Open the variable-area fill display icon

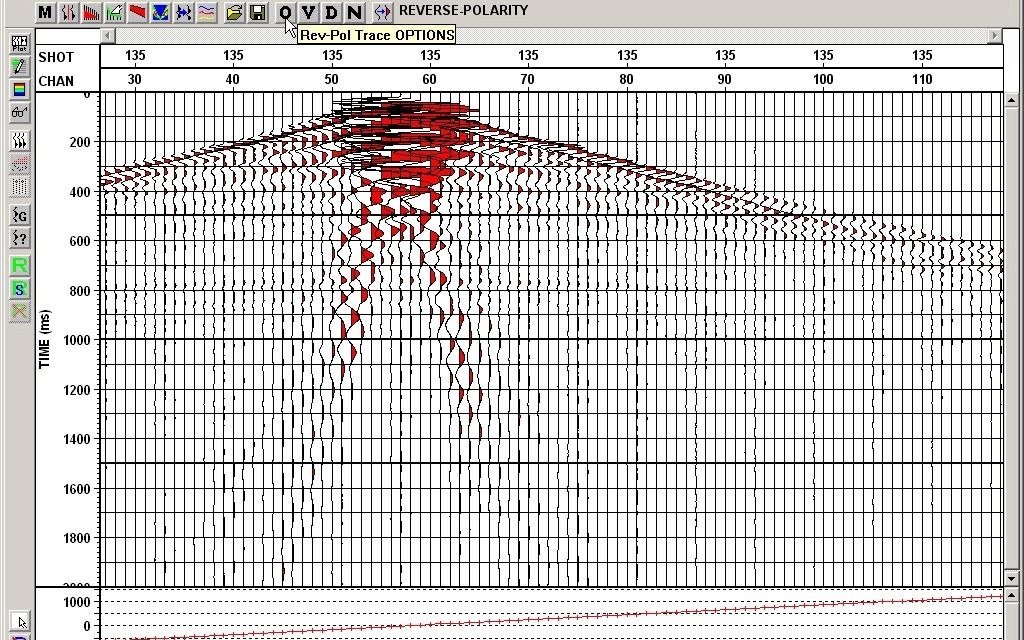click(x=92, y=11)
